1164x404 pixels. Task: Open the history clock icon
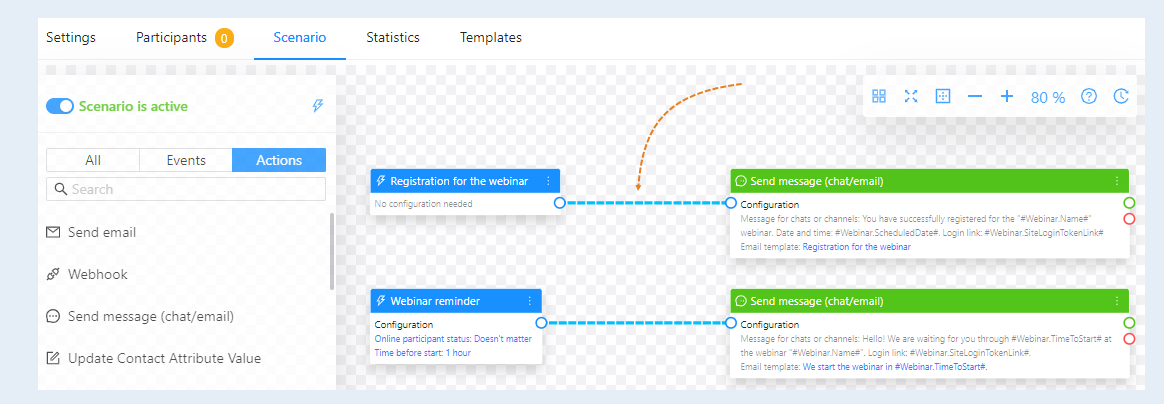point(1121,96)
